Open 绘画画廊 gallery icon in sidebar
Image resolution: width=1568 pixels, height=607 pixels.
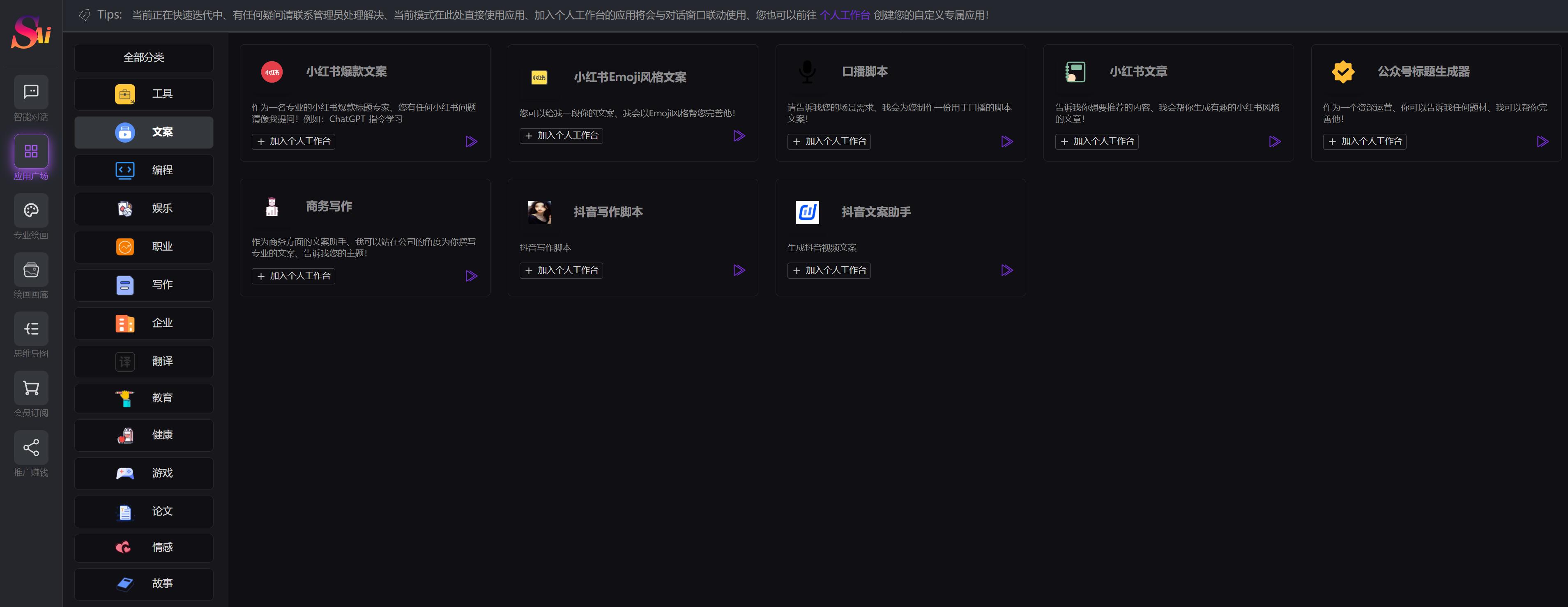(x=31, y=270)
